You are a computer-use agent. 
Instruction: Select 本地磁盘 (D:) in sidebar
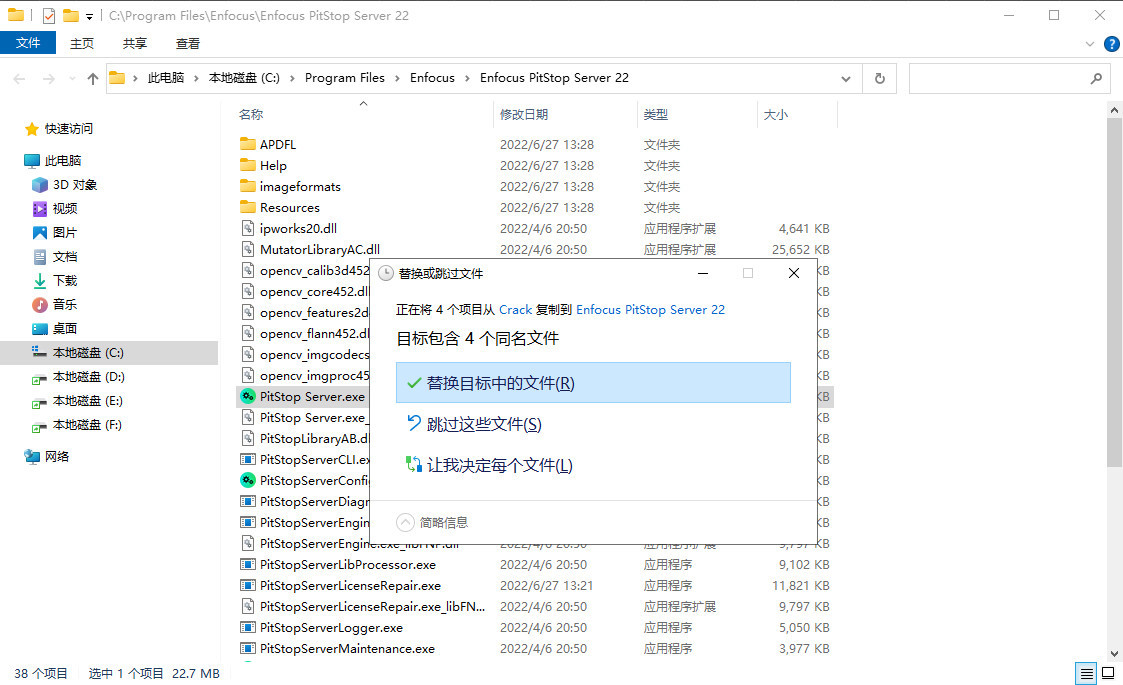click(x=88, y=377)
